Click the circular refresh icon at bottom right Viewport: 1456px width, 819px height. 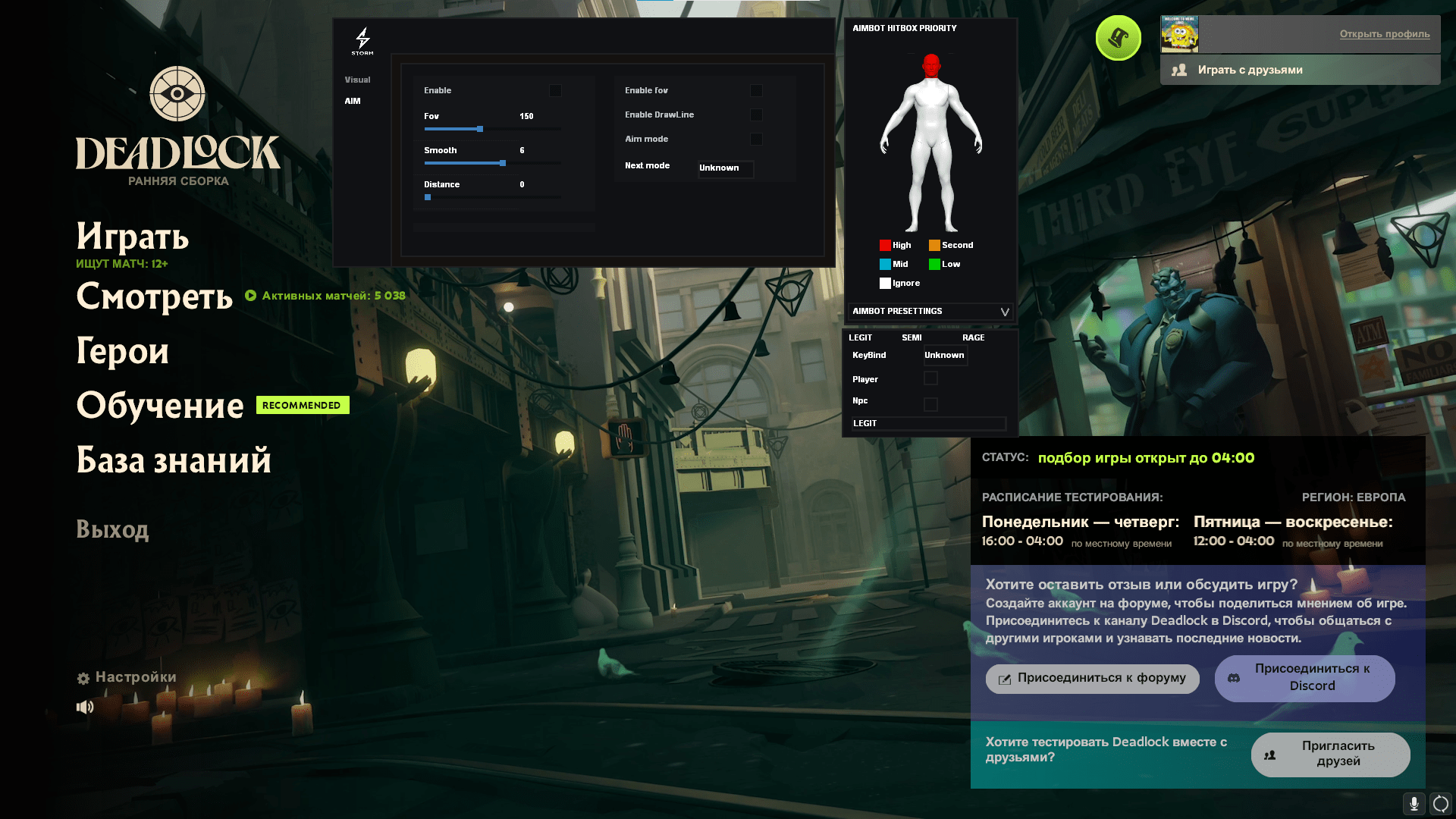pos(1441,804)
